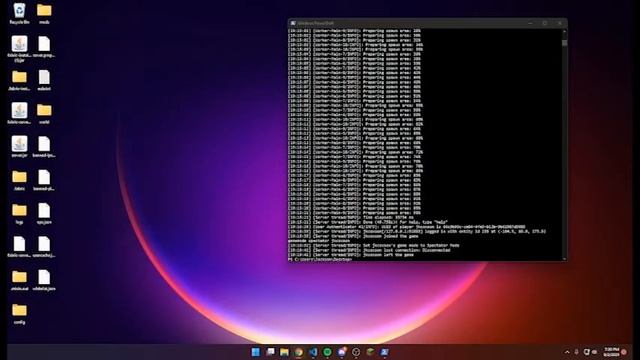Select the server.properties file icon
The height and width of the screenshot is (360, 640).
coord(44,47)
